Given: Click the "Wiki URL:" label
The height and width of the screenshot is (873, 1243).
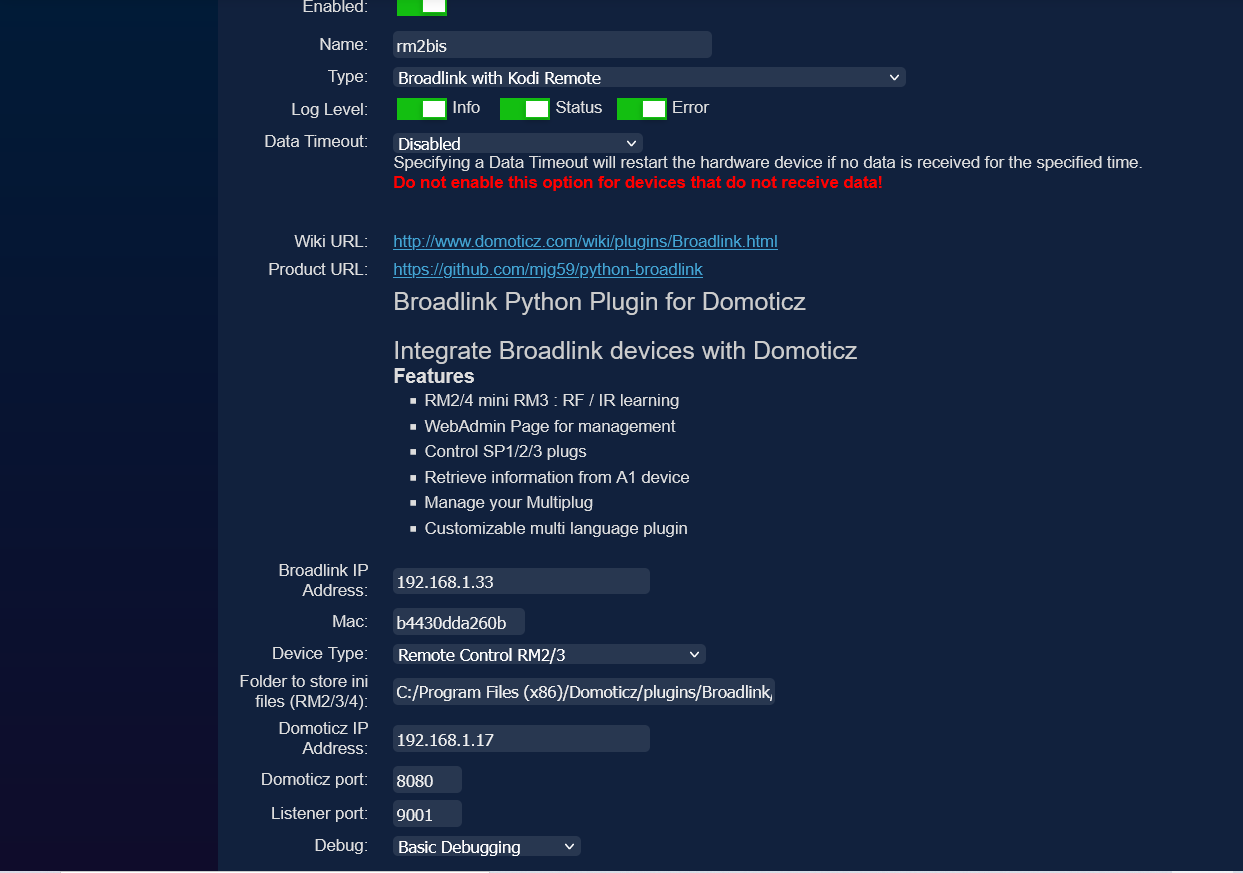Looking at the screenshot, I should coord(331,241).
